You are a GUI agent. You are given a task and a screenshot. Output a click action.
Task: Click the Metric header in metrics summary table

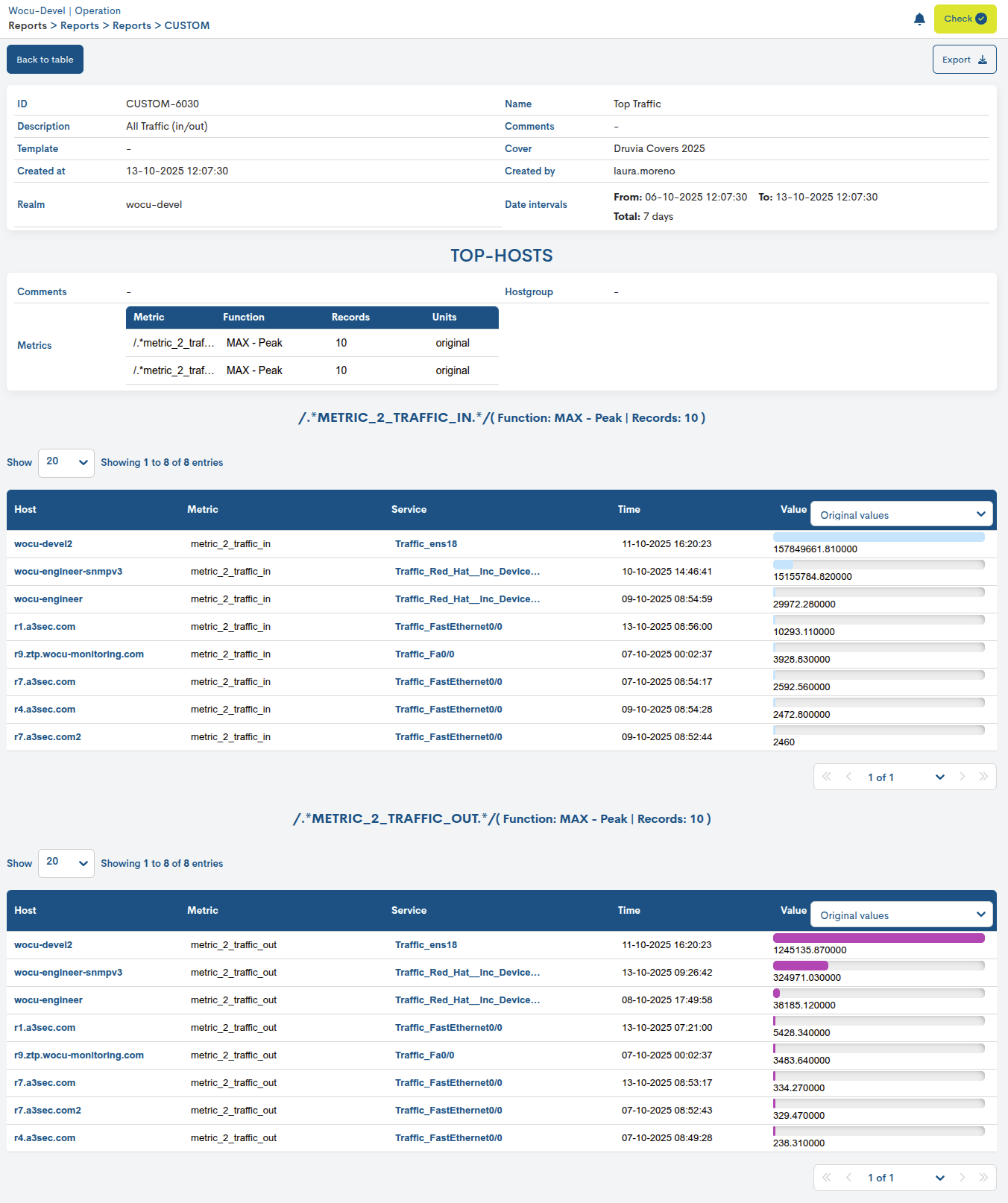tap(149, 318)
